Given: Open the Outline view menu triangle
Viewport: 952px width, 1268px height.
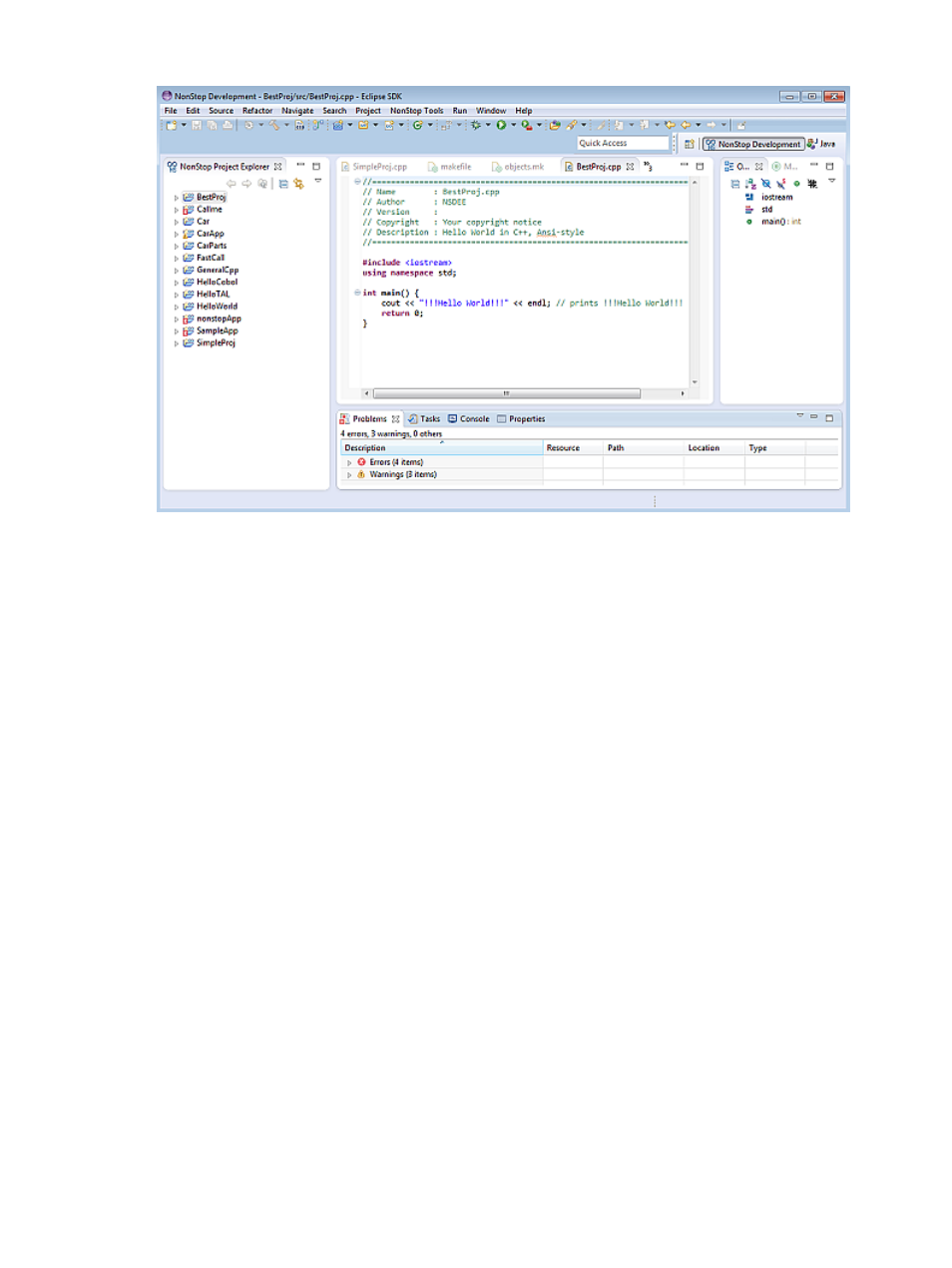Looking at the screenshot, I should coord(831,181).
